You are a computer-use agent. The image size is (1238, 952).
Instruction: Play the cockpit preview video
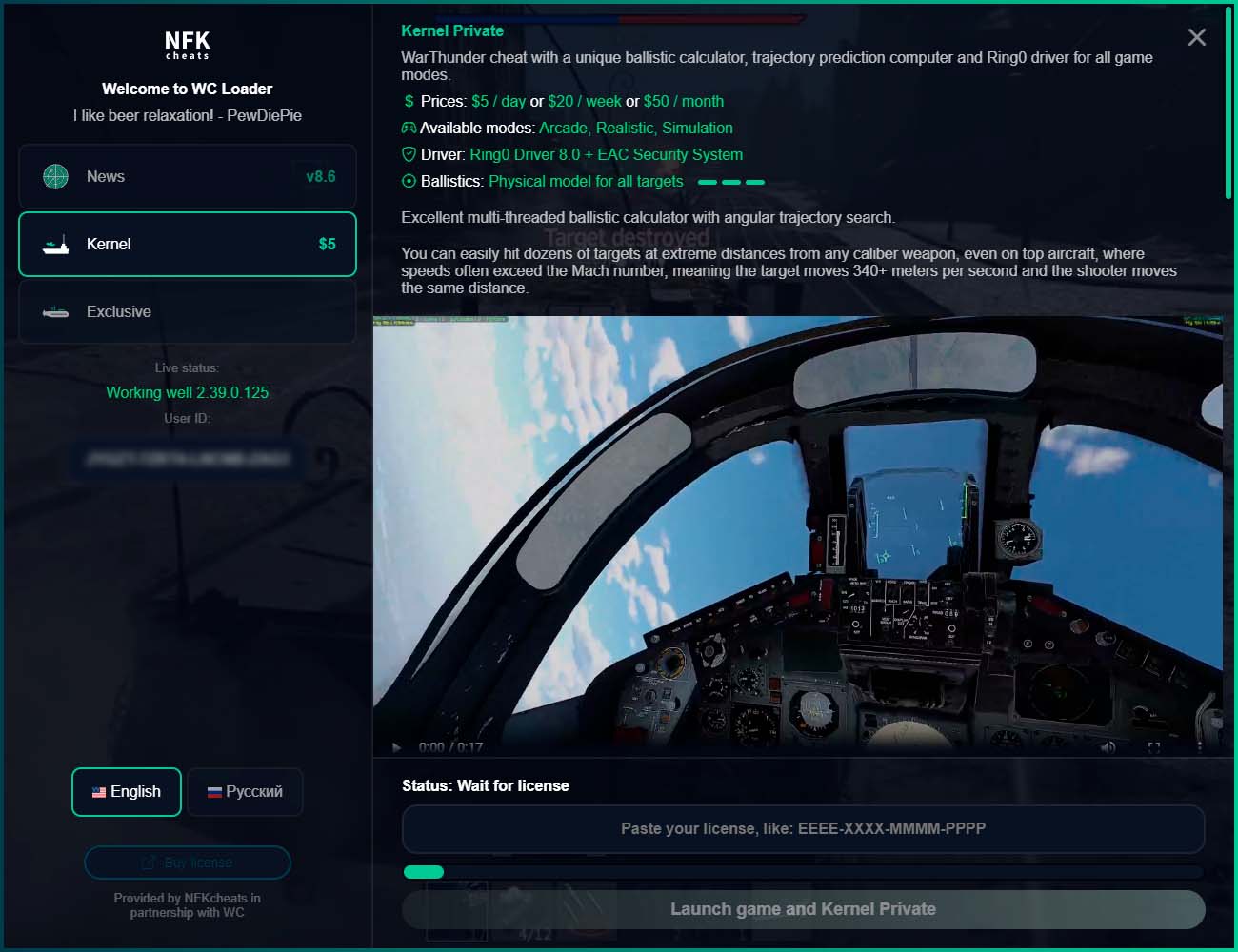[x=397, y=747]
